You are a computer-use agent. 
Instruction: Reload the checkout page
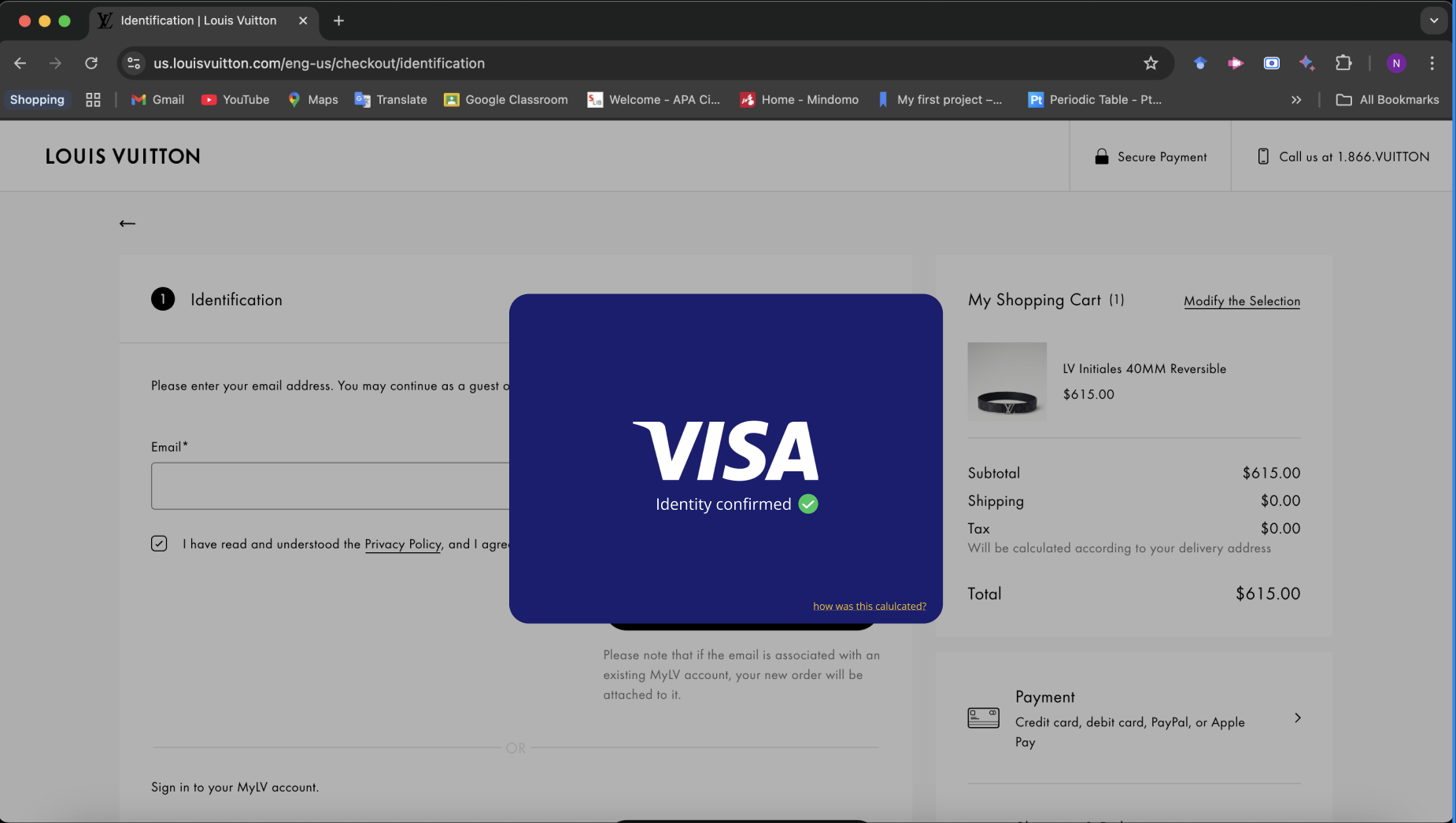tap(91, 63)
